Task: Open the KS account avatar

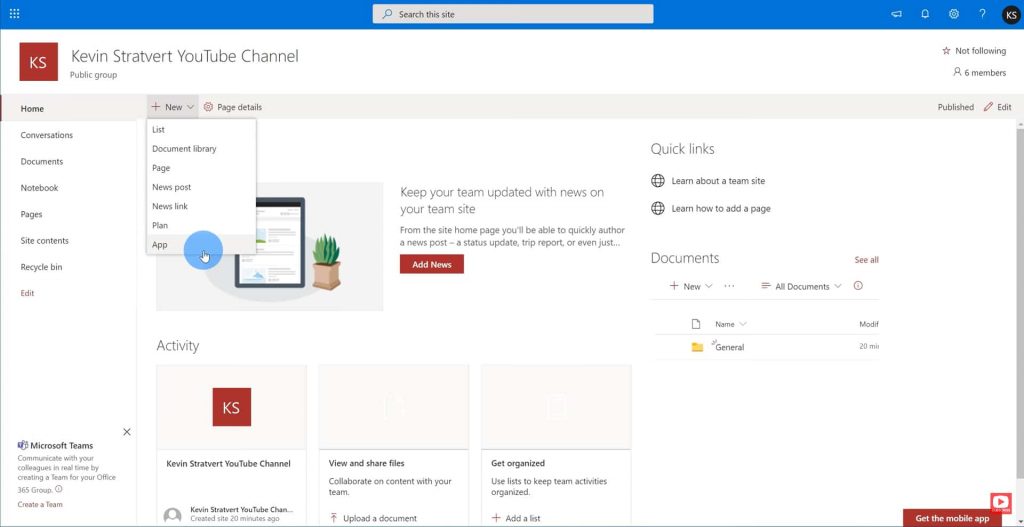Action: click(1011, 14)
